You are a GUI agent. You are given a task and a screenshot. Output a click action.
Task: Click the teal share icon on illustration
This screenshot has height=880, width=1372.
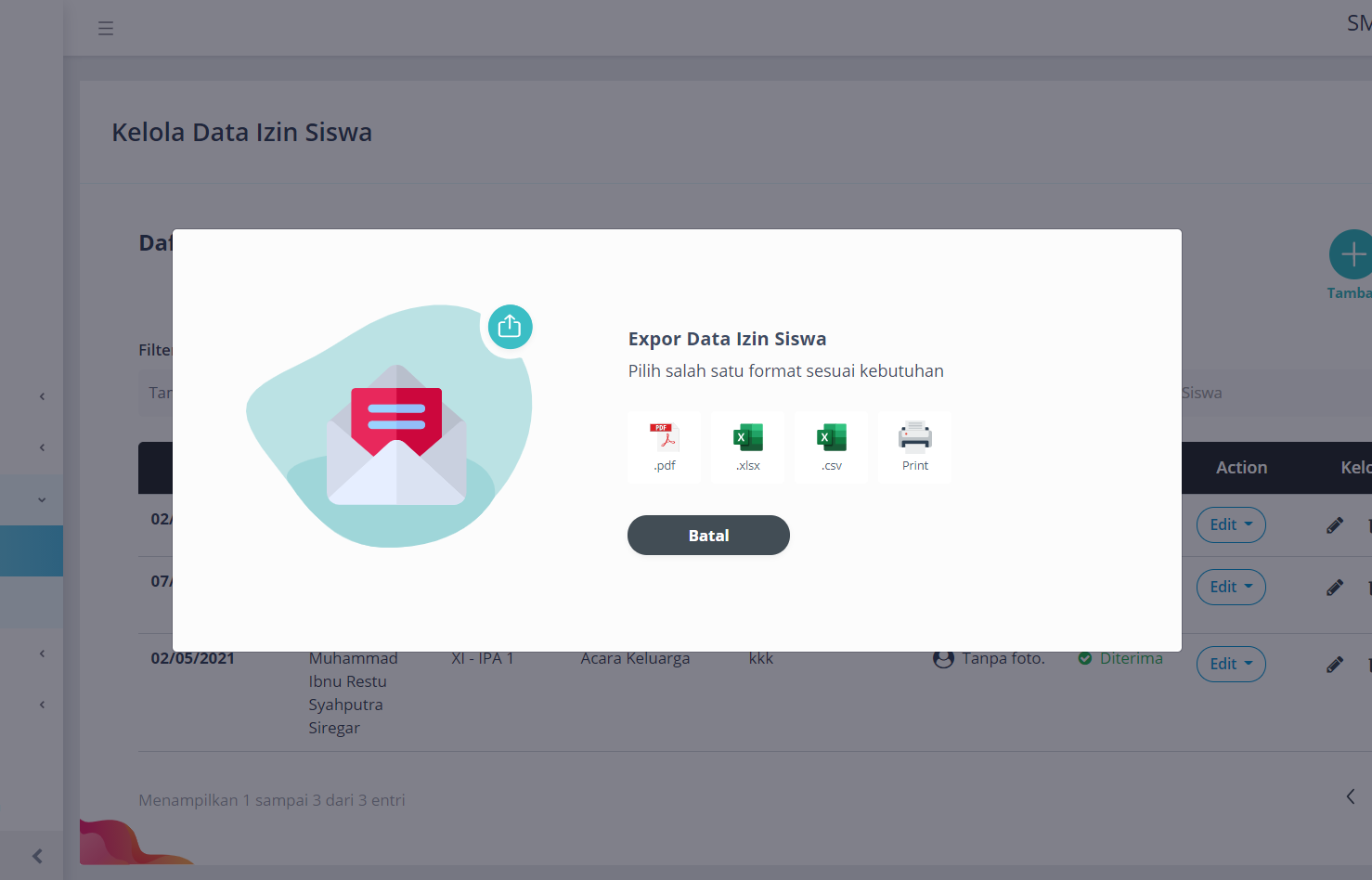tap(510, 327)
